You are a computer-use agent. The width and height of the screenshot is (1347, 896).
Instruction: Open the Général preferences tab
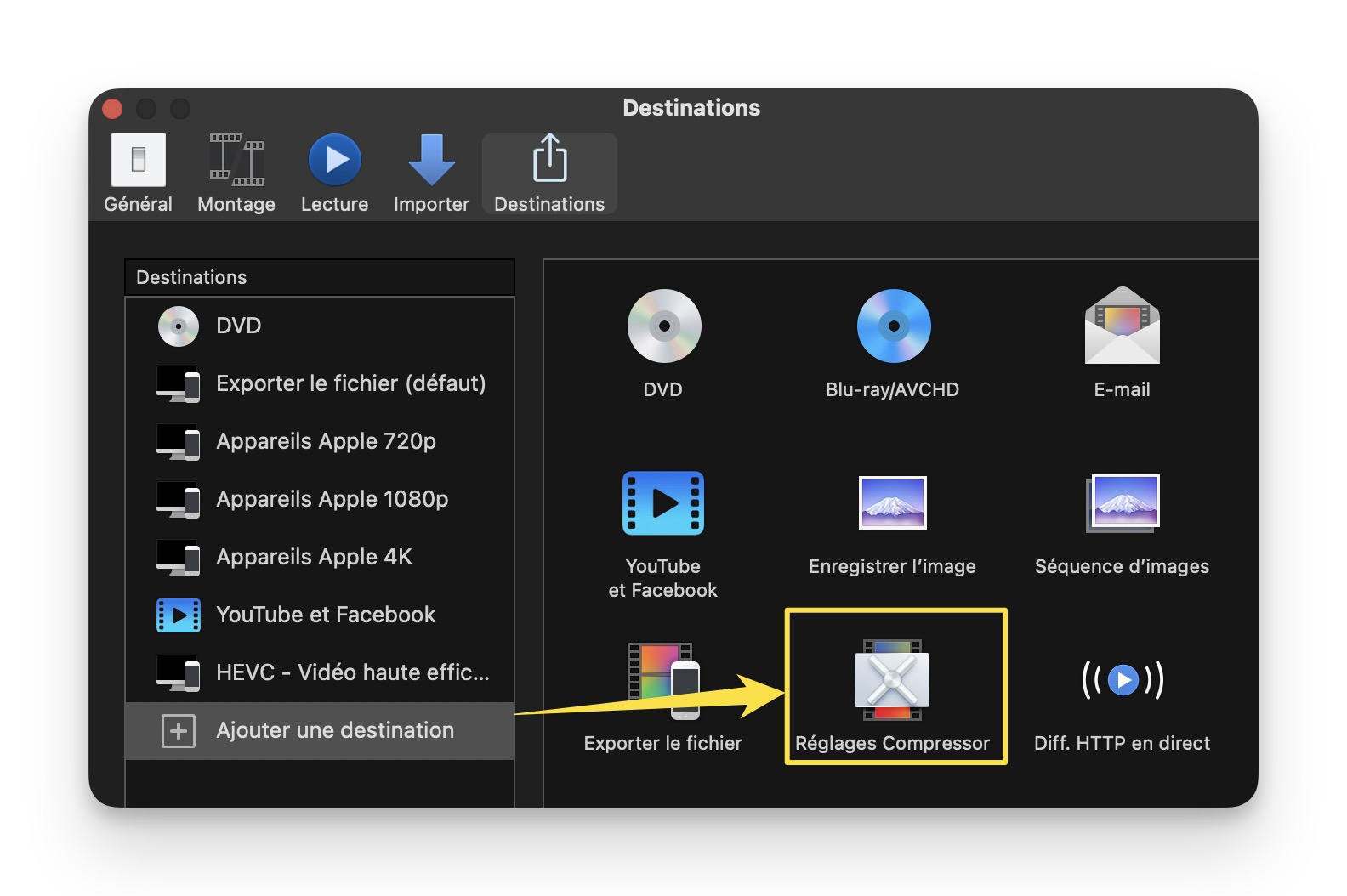[138, 173]
